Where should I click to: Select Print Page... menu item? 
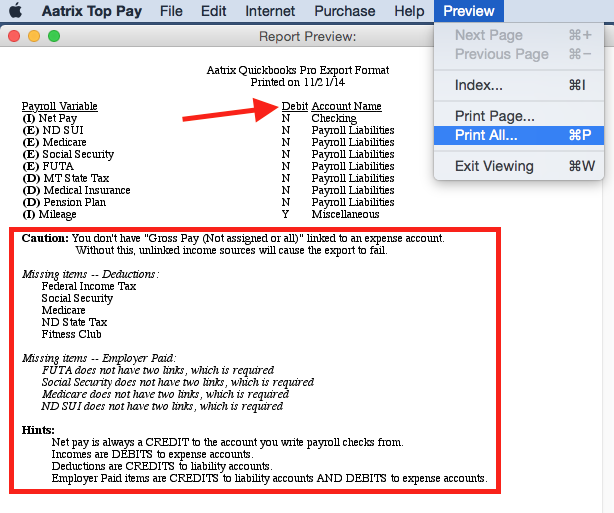[x=519, y=116]
